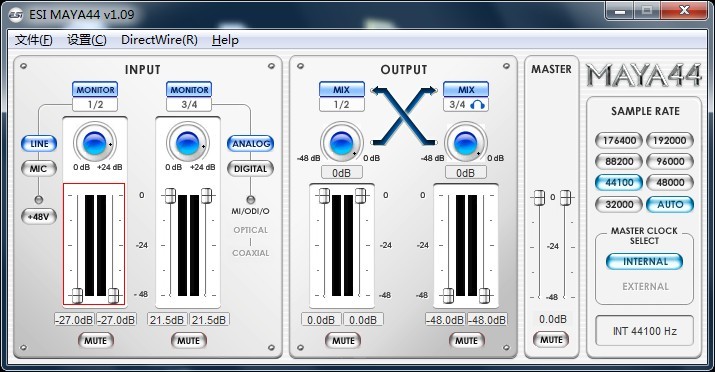Click the output 1/2 blue level knob
The height and width of the screenshot is (372, 715).
point(342,143)
